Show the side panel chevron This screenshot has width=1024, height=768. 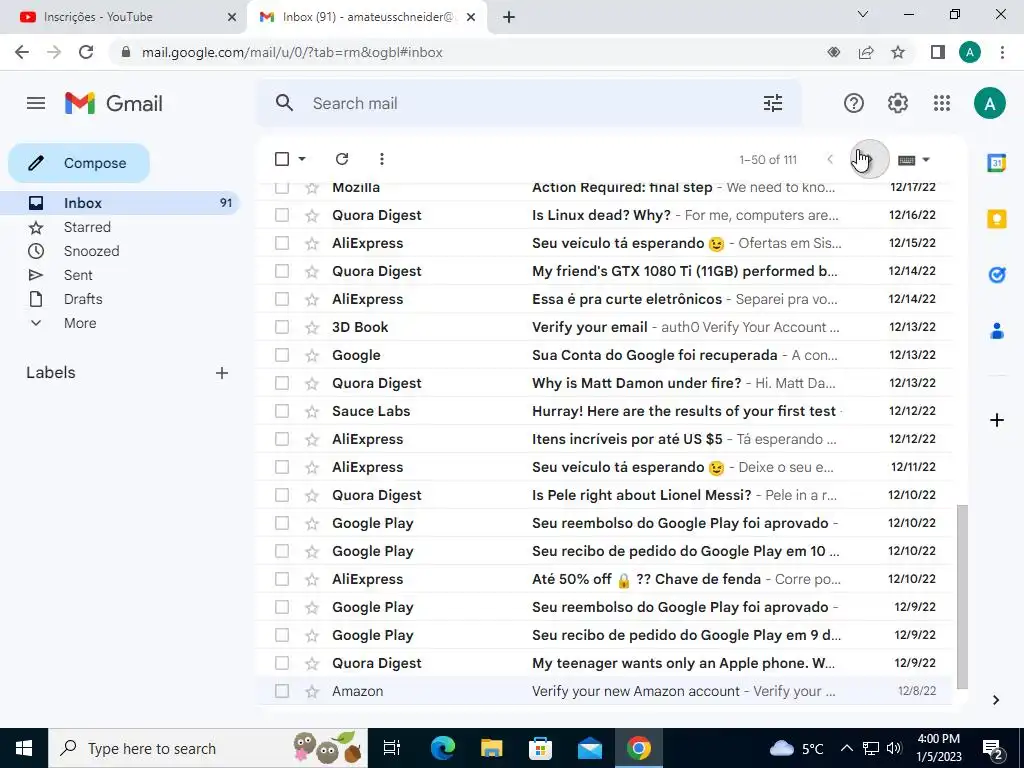(x=996, y=700)
